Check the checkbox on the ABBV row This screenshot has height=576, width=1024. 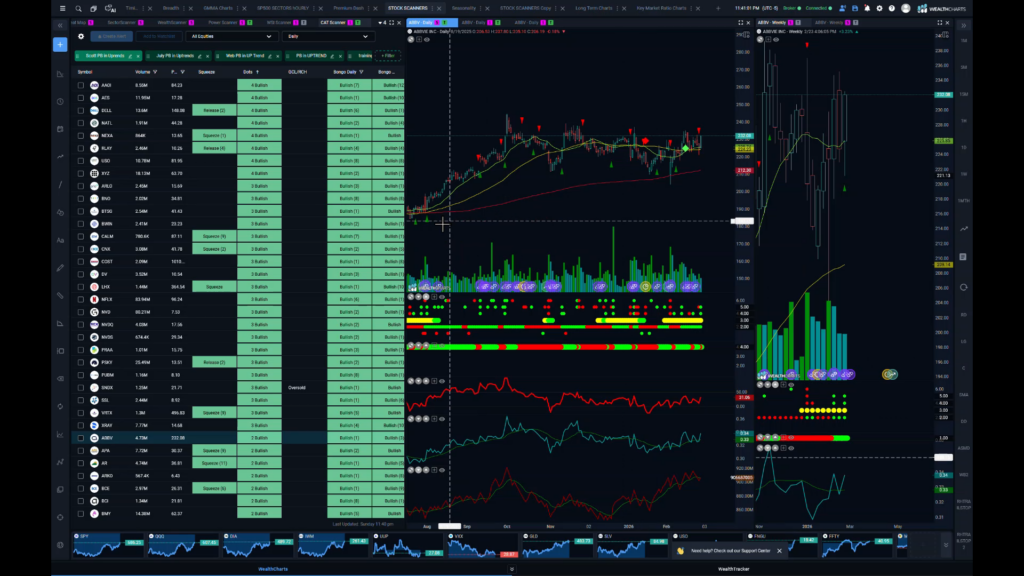coord(81,437)
